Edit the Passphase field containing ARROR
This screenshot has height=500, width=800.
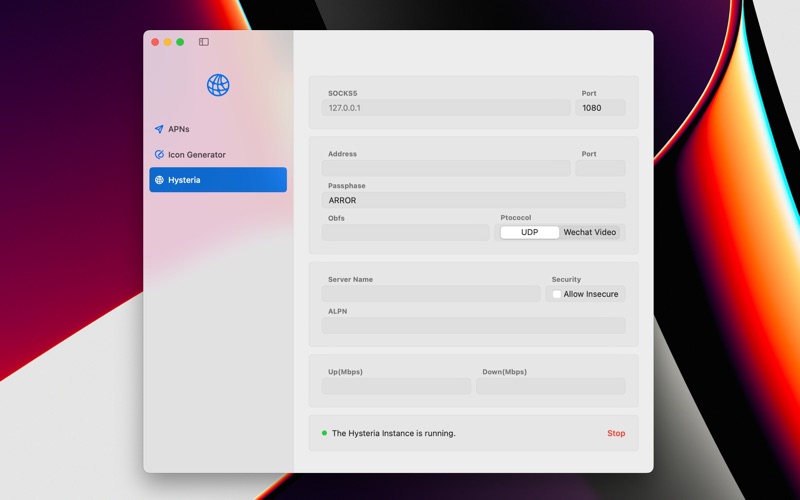tap(473, 200)
